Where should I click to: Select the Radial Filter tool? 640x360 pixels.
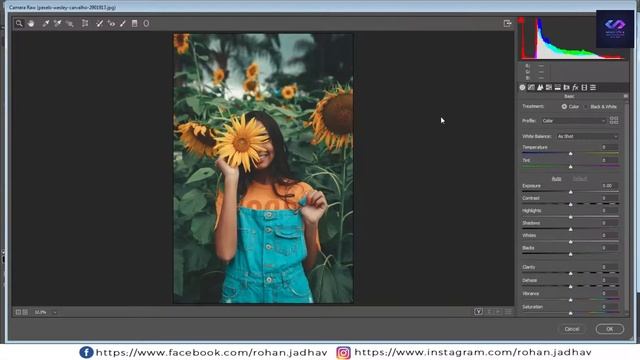pyautogui.click(x=146, y=24)
